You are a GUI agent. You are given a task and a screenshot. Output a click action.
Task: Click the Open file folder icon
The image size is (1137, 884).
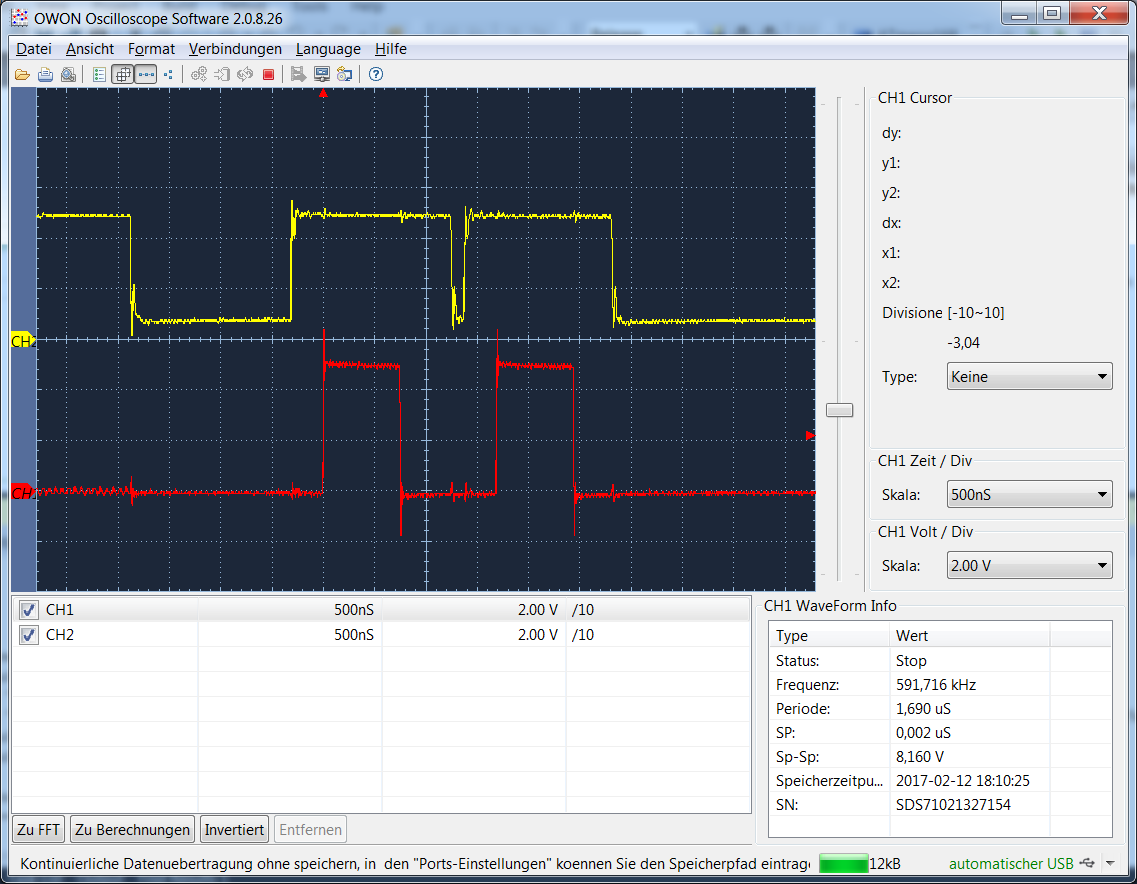pos(22,75)
